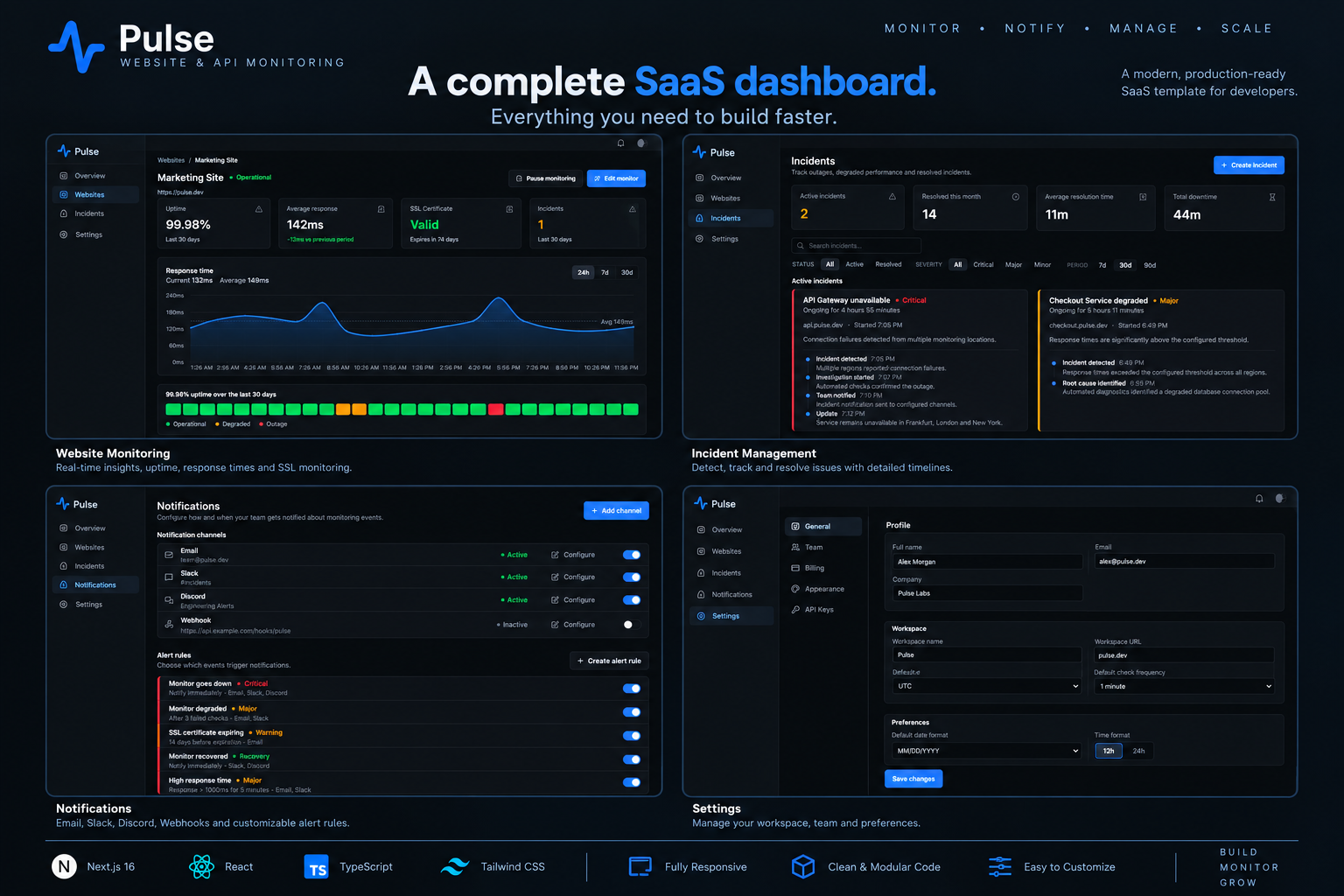Image resolution: width=1344 pixels, height=896 pixels.
Task: Toggle the Slack notification channel switch
Action: tap(632, 577)
